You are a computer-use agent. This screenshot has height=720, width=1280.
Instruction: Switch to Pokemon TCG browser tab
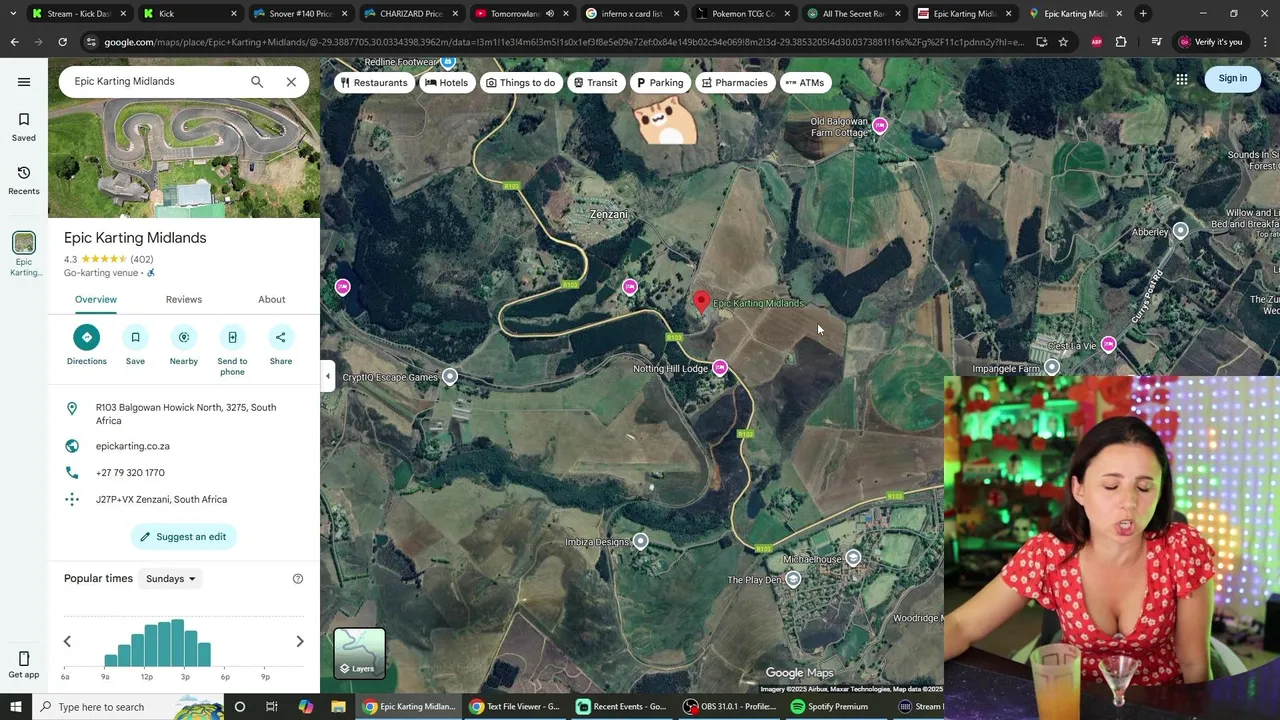tap(742, 14)
